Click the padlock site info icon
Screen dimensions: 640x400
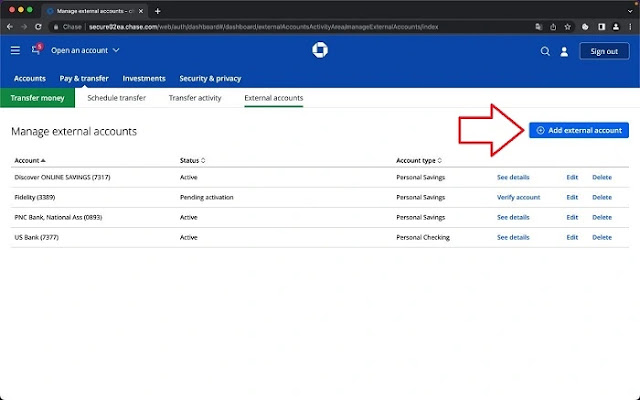click(x=56, y=27)
